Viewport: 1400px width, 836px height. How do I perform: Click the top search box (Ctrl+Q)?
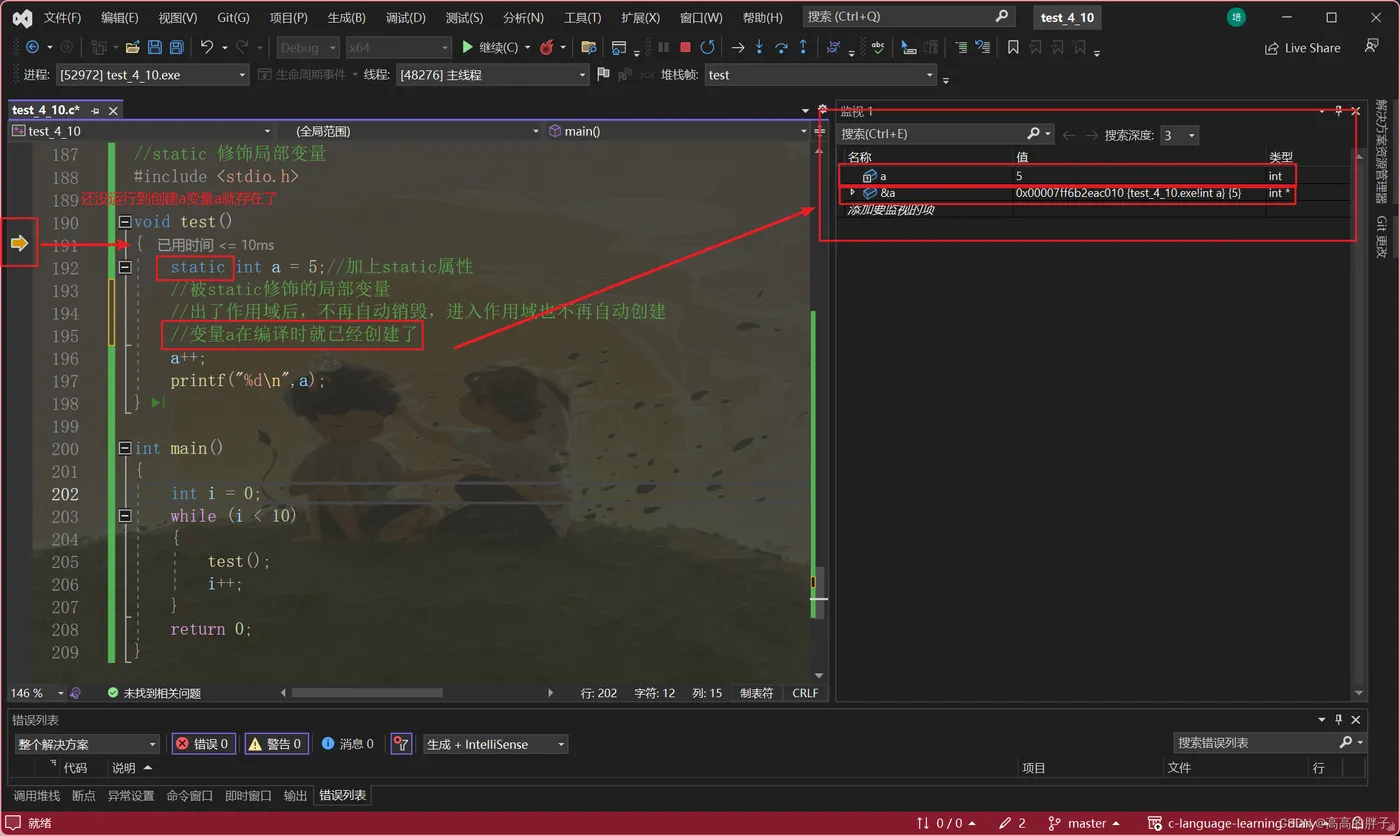(x=909, y=17)
